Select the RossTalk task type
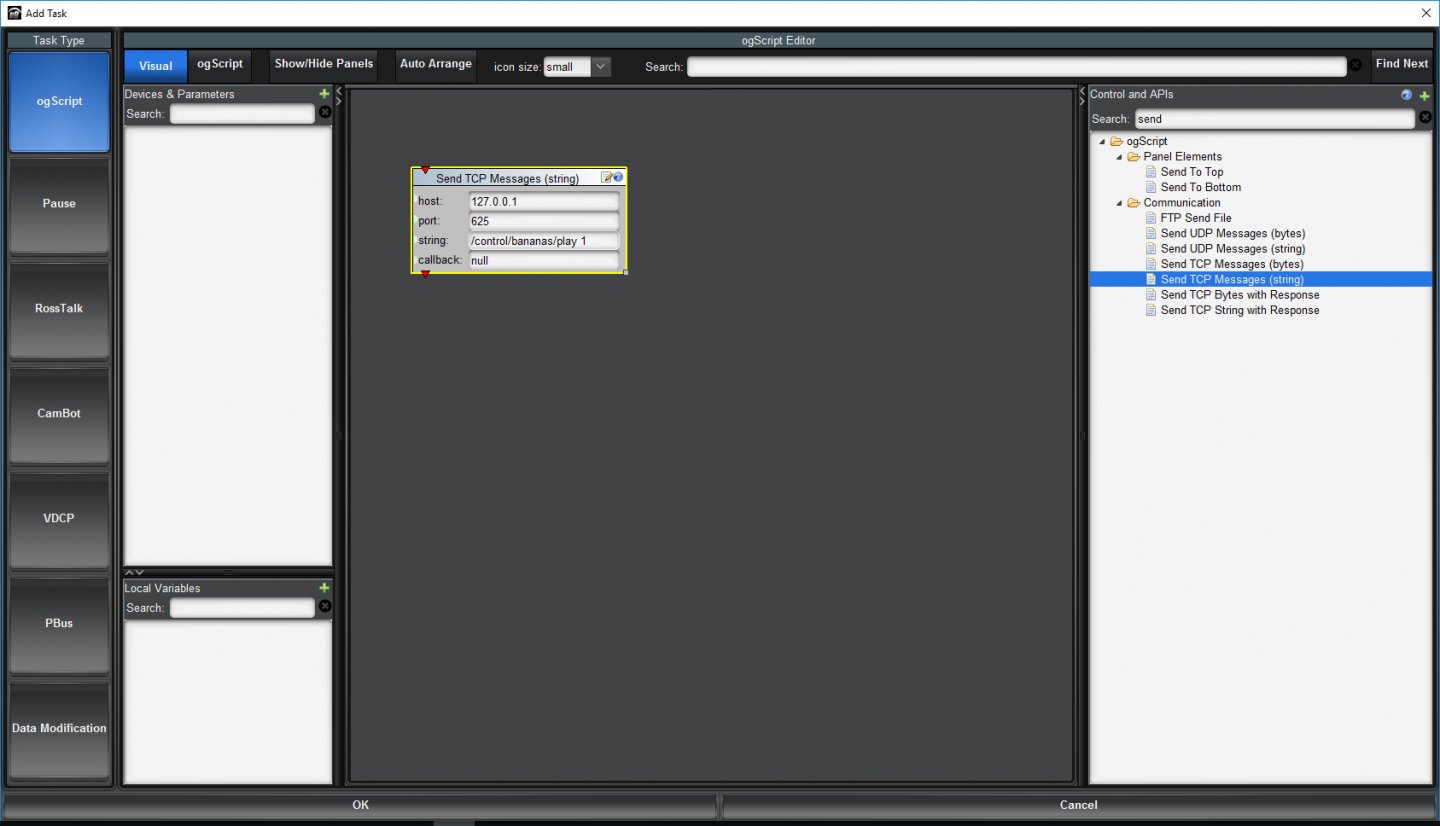This screenshot has height=826, width=1440. 59,309
